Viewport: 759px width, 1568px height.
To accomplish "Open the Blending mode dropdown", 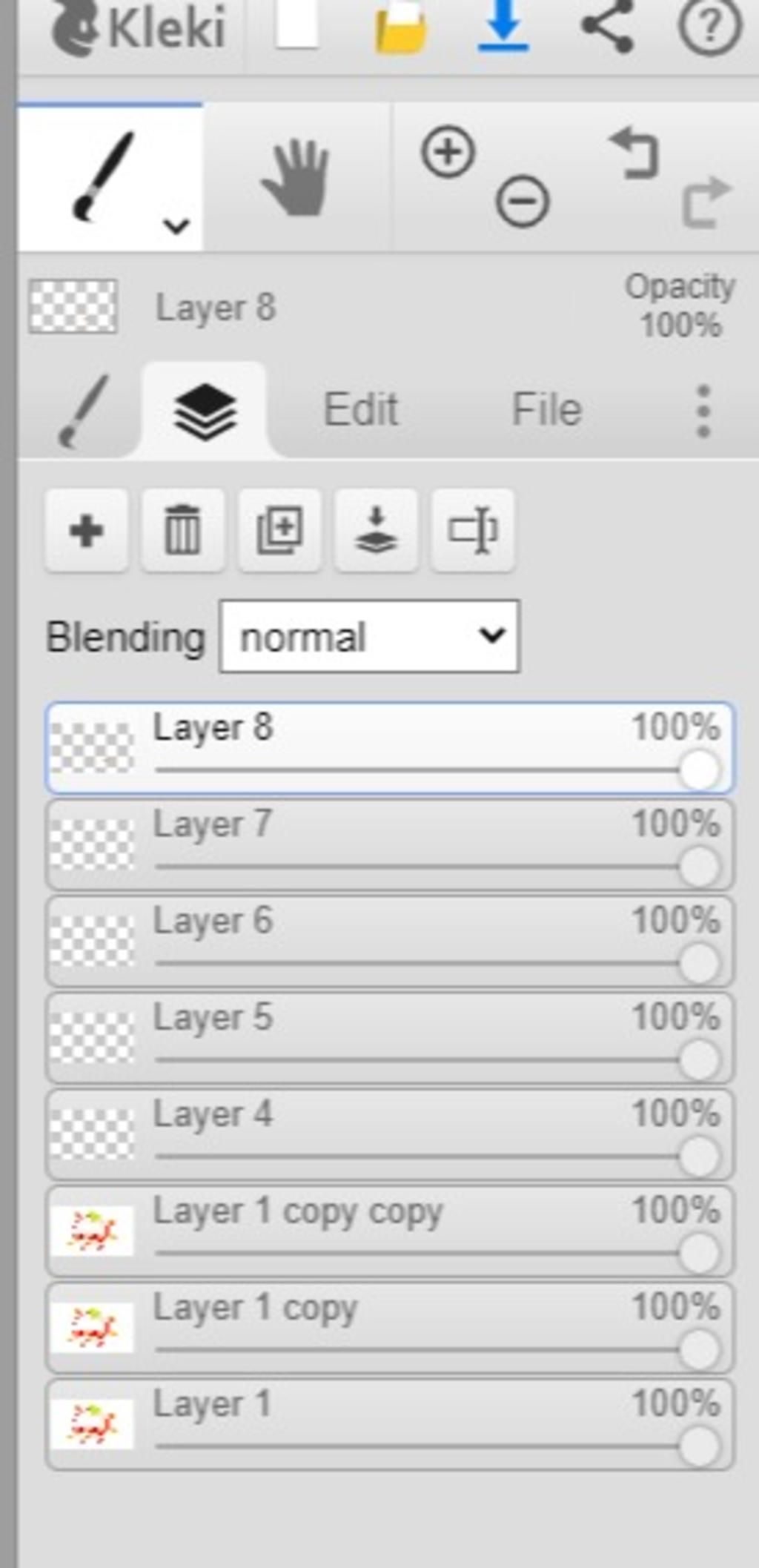I will 370,637.
